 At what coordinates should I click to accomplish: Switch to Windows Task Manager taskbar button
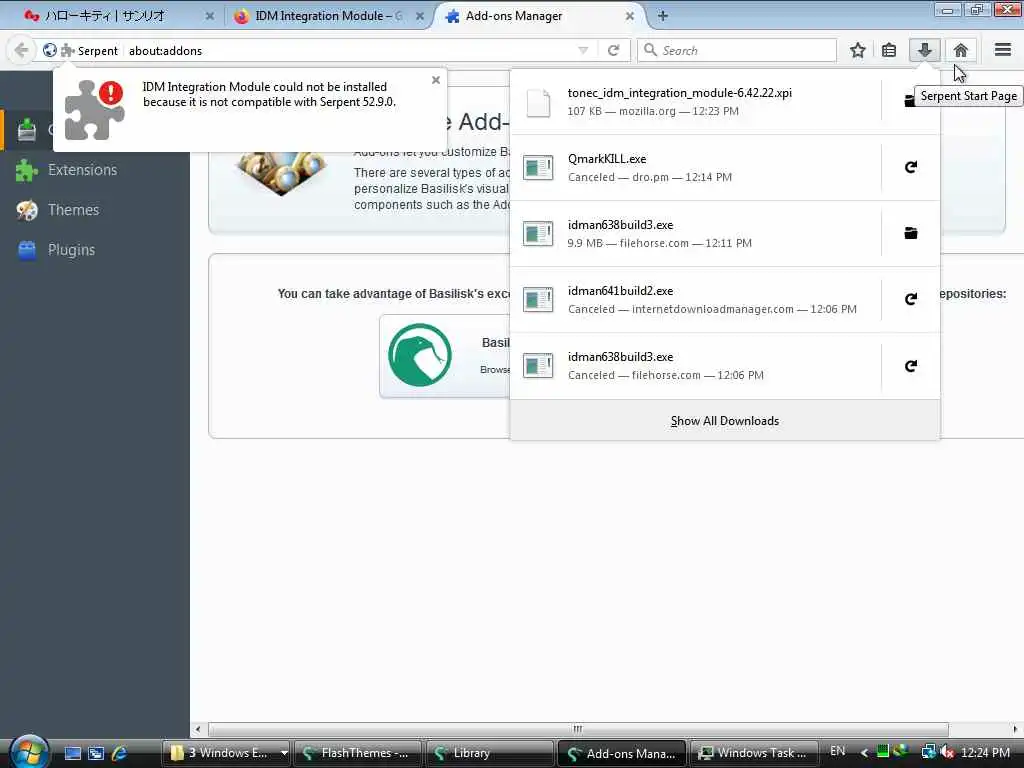[x=754, y=753]
